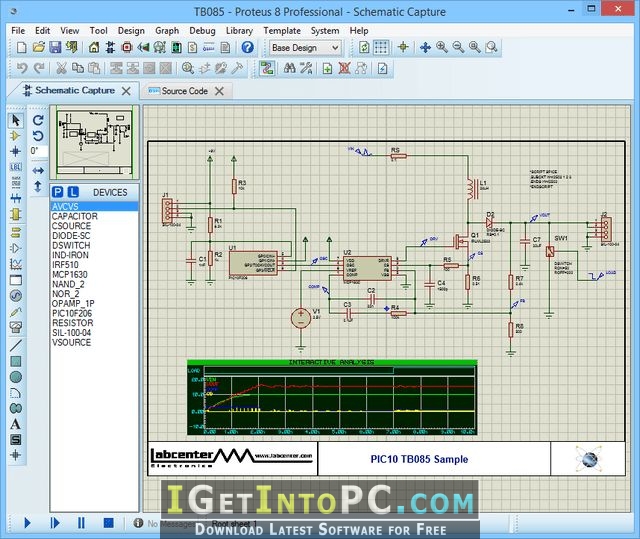Image resolution: width=640 pixels, height=539 pixels.
Task: Select the Junction Dot tool
Action: coord(16,151)
